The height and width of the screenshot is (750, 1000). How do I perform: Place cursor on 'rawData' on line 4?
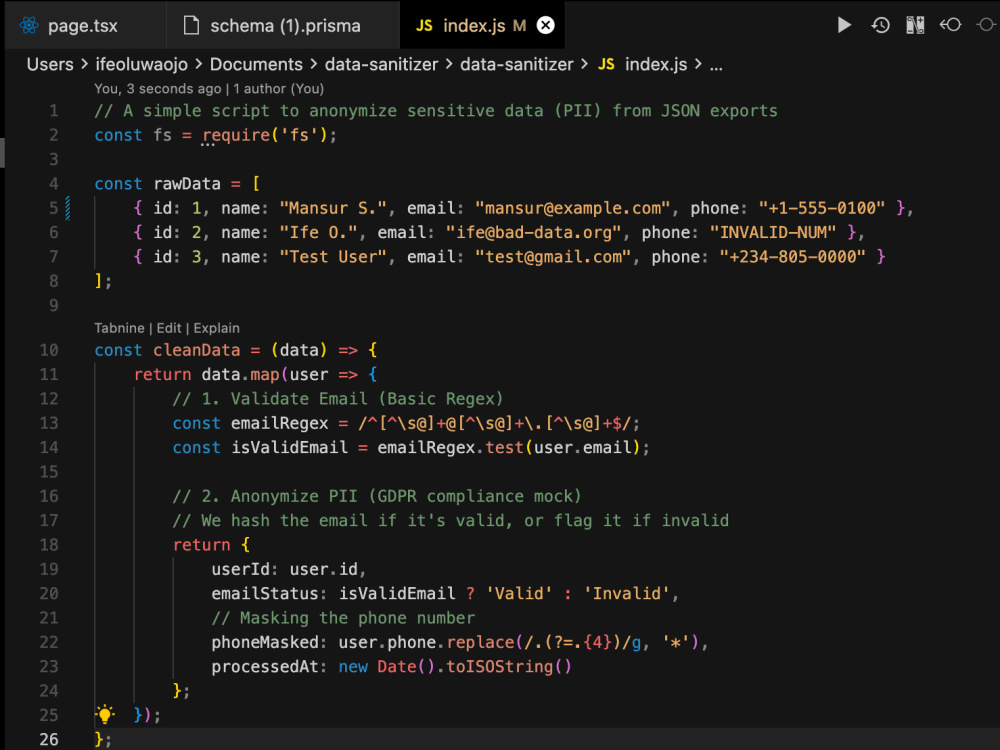187,184
